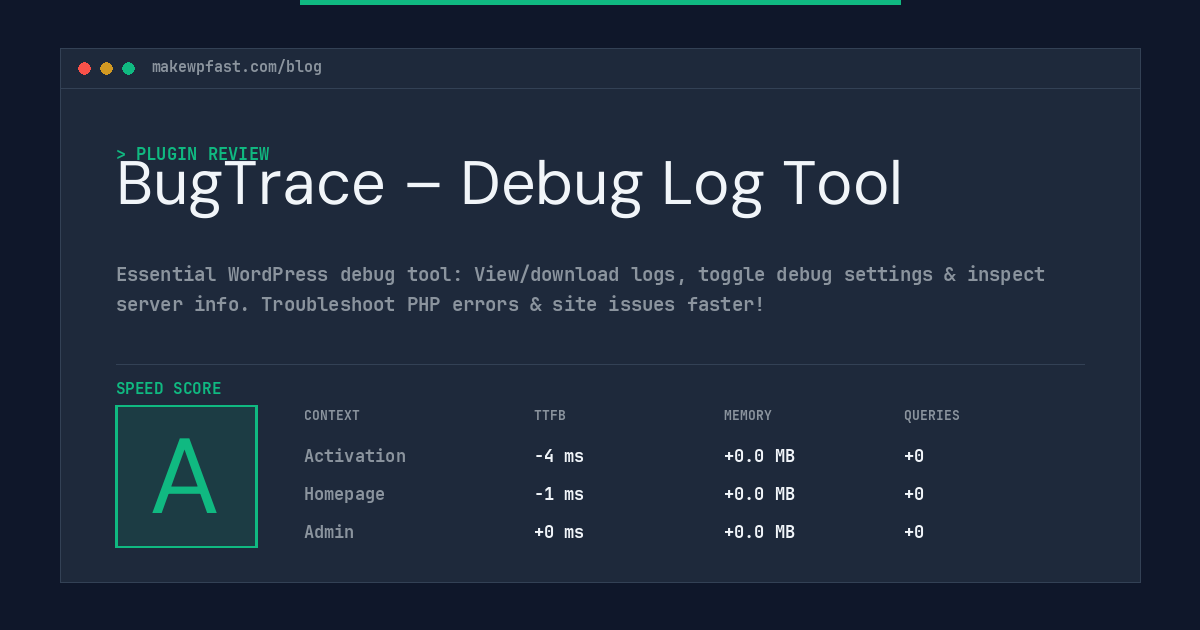Screen dimensions: 1200x630
Task: Click the Homepage memory '+0.0 MB' value
Action: point(759,494)
